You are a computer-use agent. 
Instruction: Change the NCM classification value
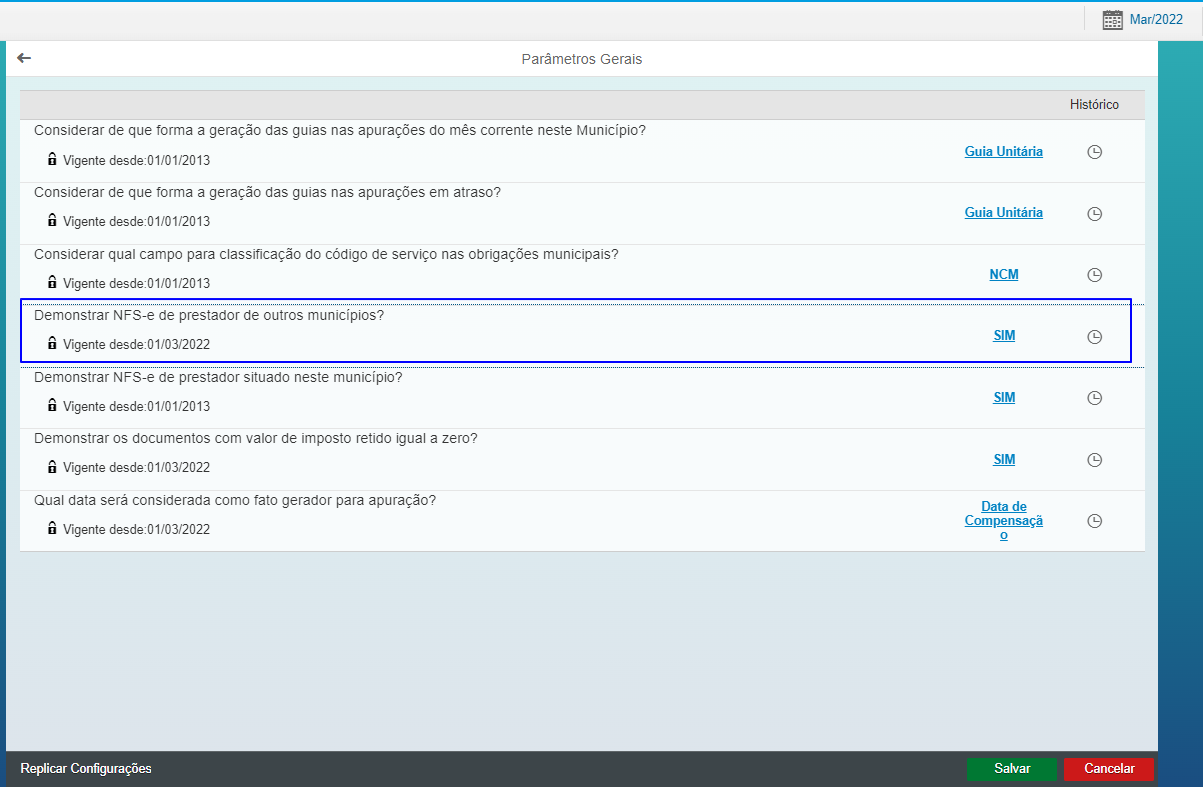tap(1003, 275)
